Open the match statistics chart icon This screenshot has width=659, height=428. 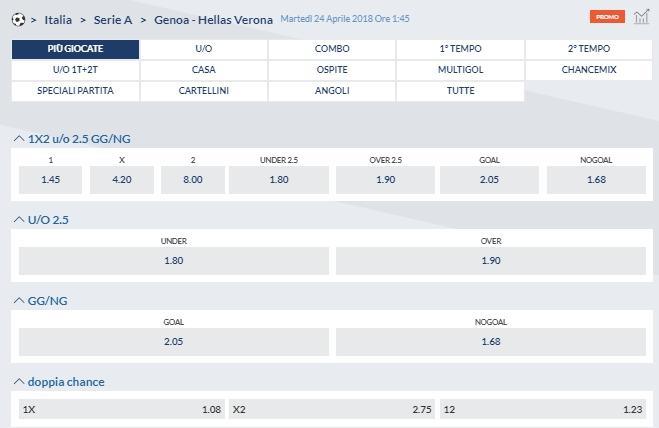tap(641, 17)
